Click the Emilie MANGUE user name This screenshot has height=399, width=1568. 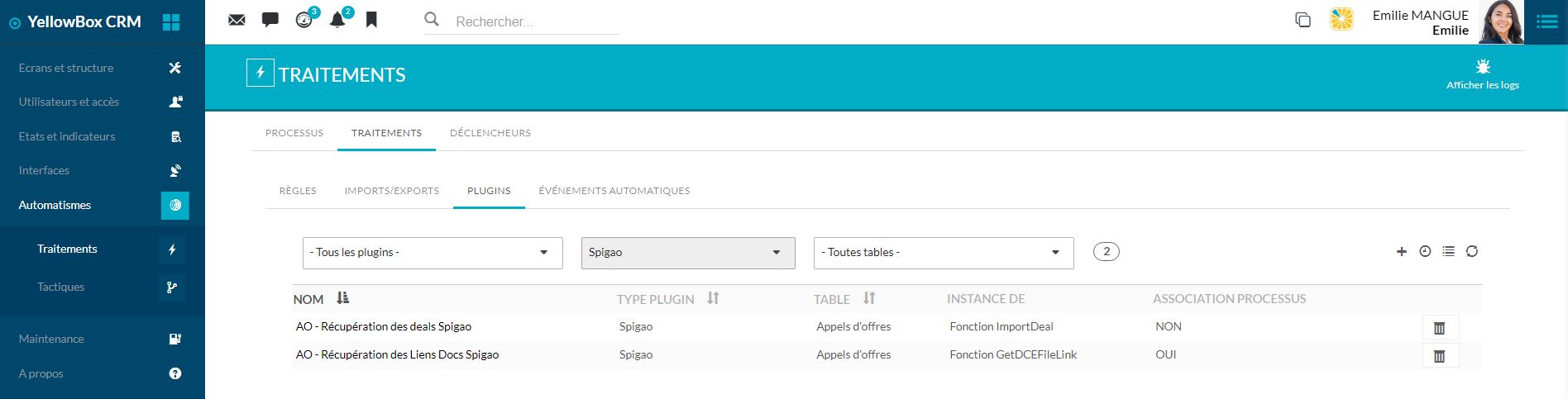pyautogui.click(x=1420, y=15)
